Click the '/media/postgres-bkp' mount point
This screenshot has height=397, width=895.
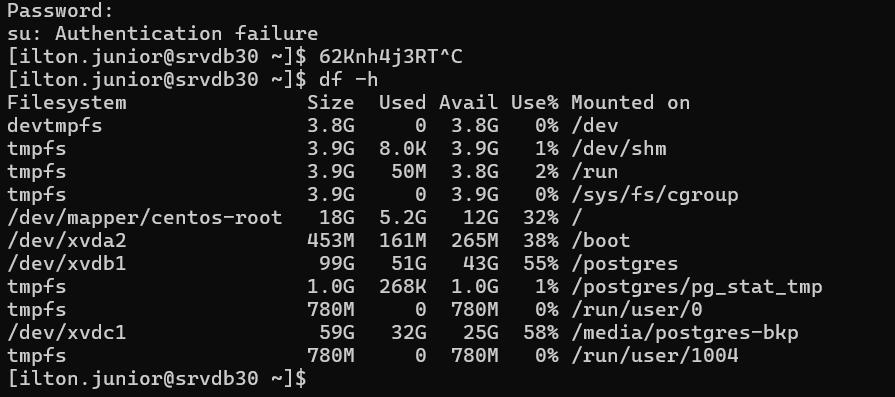pos(684,333)
